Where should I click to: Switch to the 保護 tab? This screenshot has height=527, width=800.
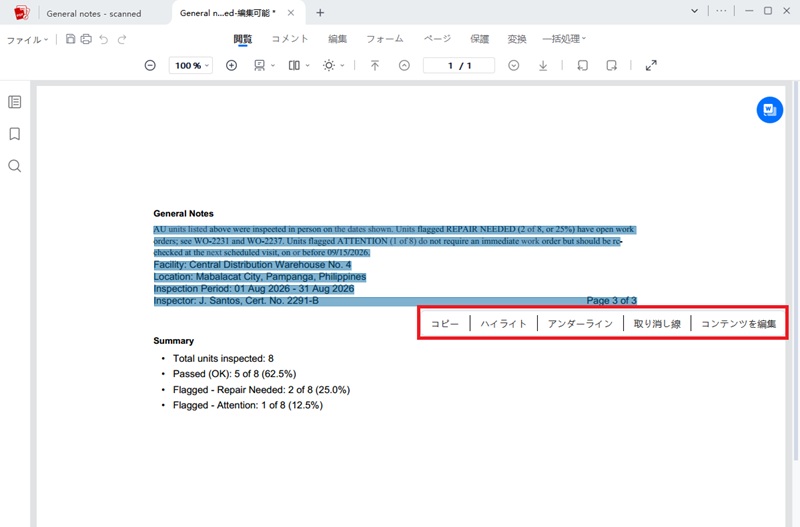click(480, 39)
